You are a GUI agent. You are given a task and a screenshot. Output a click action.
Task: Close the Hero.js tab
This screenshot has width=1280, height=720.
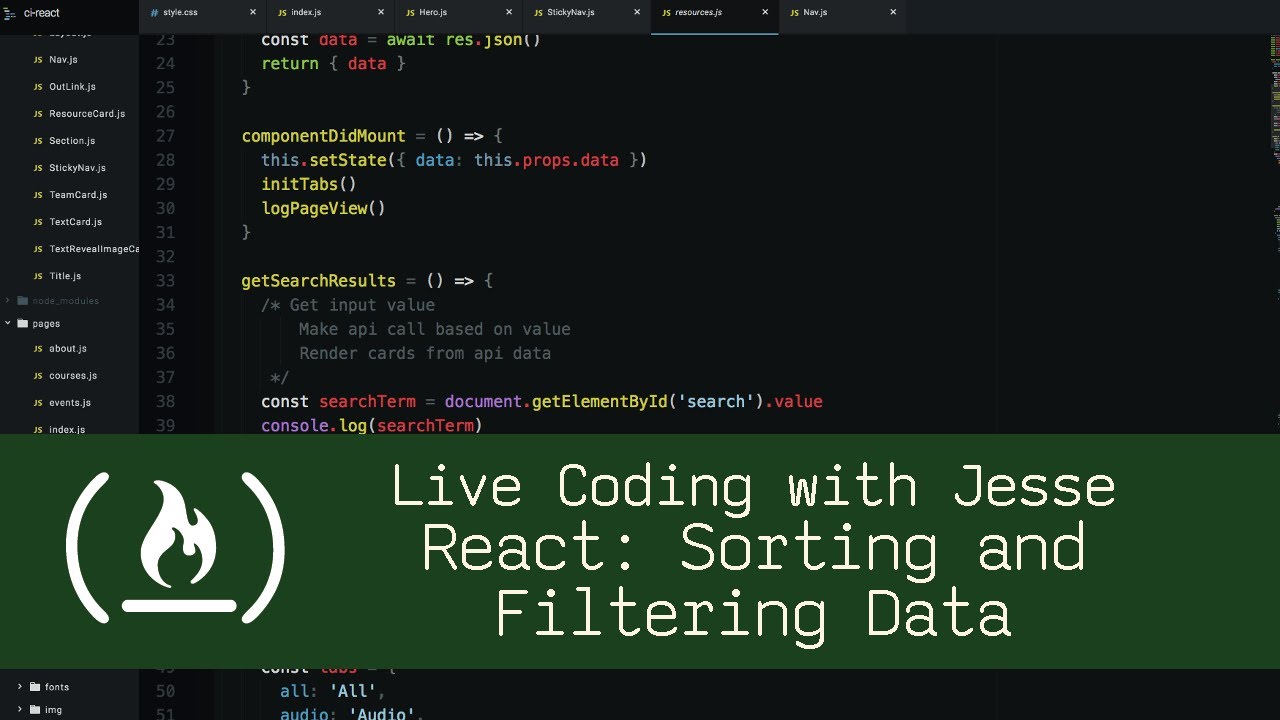(509, 12)
